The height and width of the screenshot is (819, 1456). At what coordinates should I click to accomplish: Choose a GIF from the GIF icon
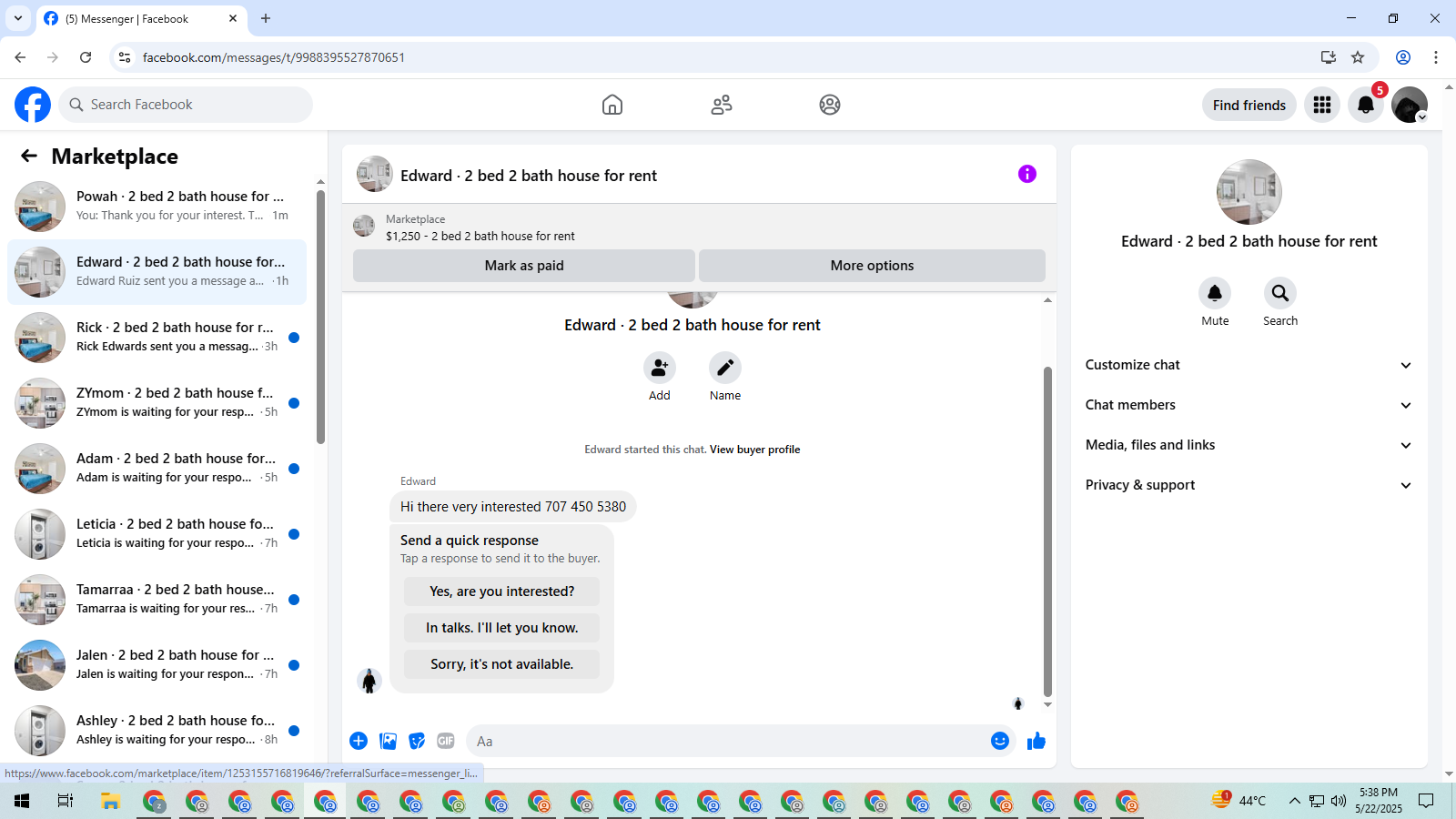click(446, 741)
